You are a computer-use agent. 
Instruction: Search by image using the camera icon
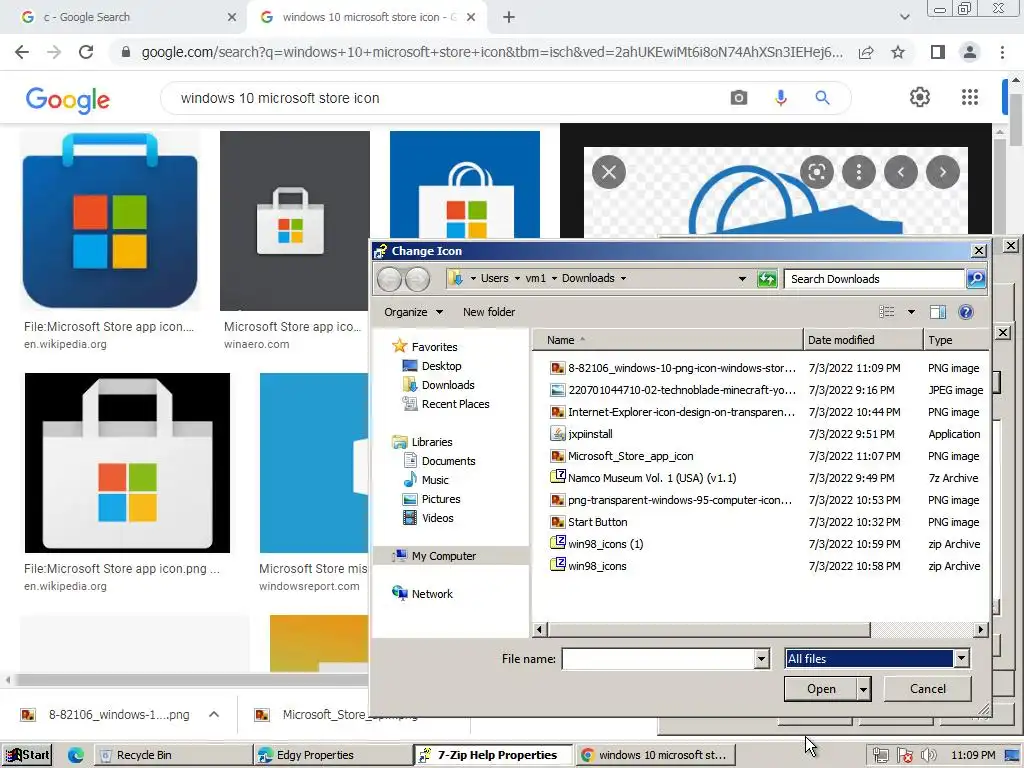tap(739, 98)
